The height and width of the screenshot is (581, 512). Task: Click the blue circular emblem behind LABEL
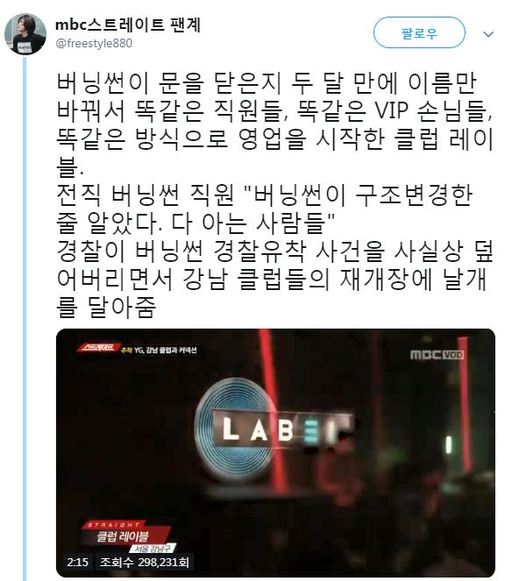pos(237,429)
